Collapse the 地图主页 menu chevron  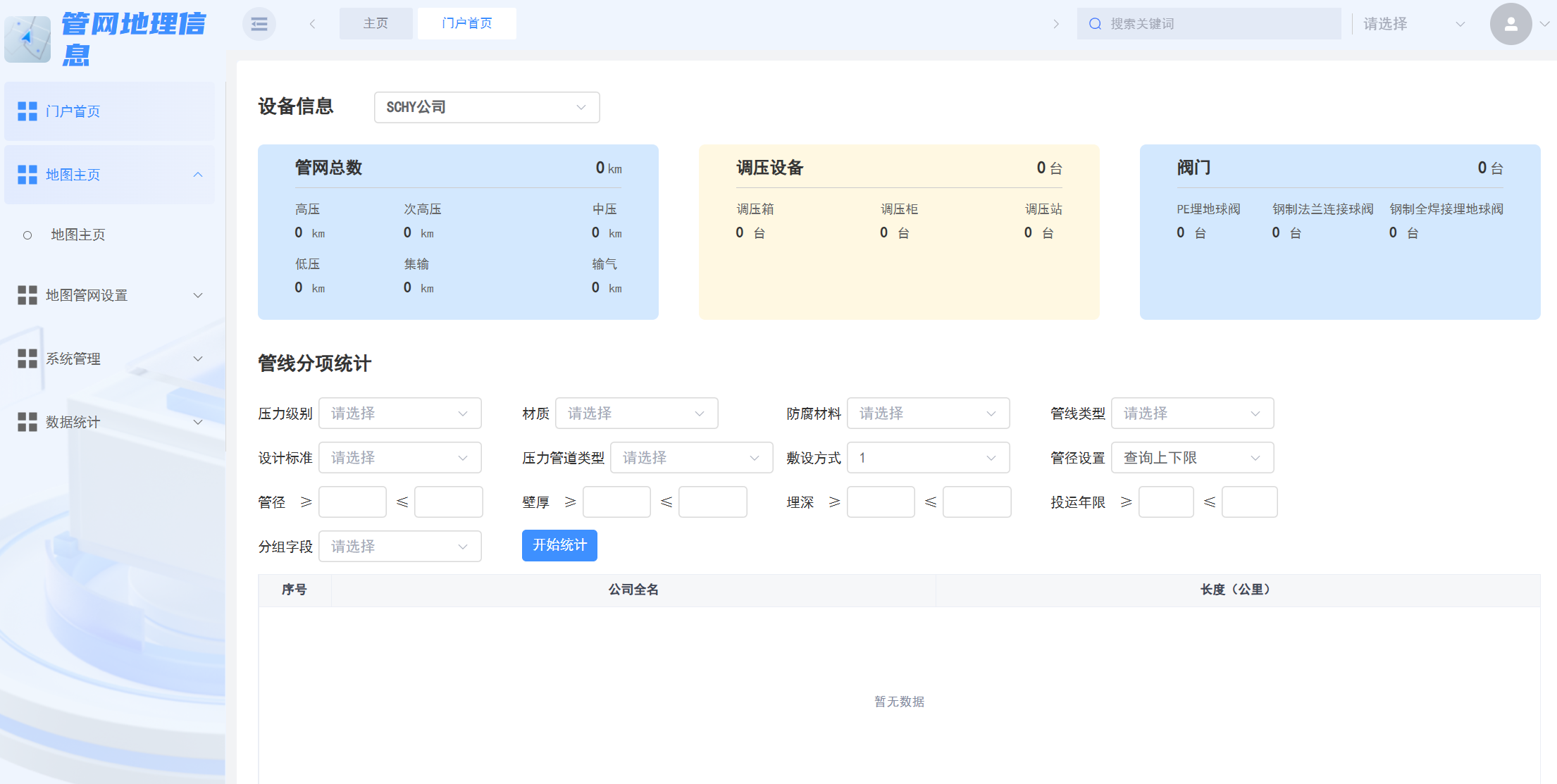coord(198,174)
